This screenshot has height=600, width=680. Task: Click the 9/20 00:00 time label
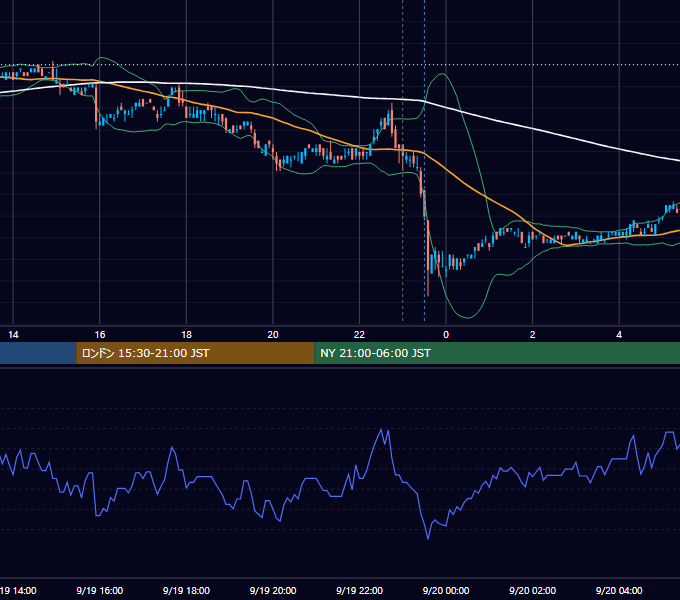pyautogui.click(x=446, y=590)
